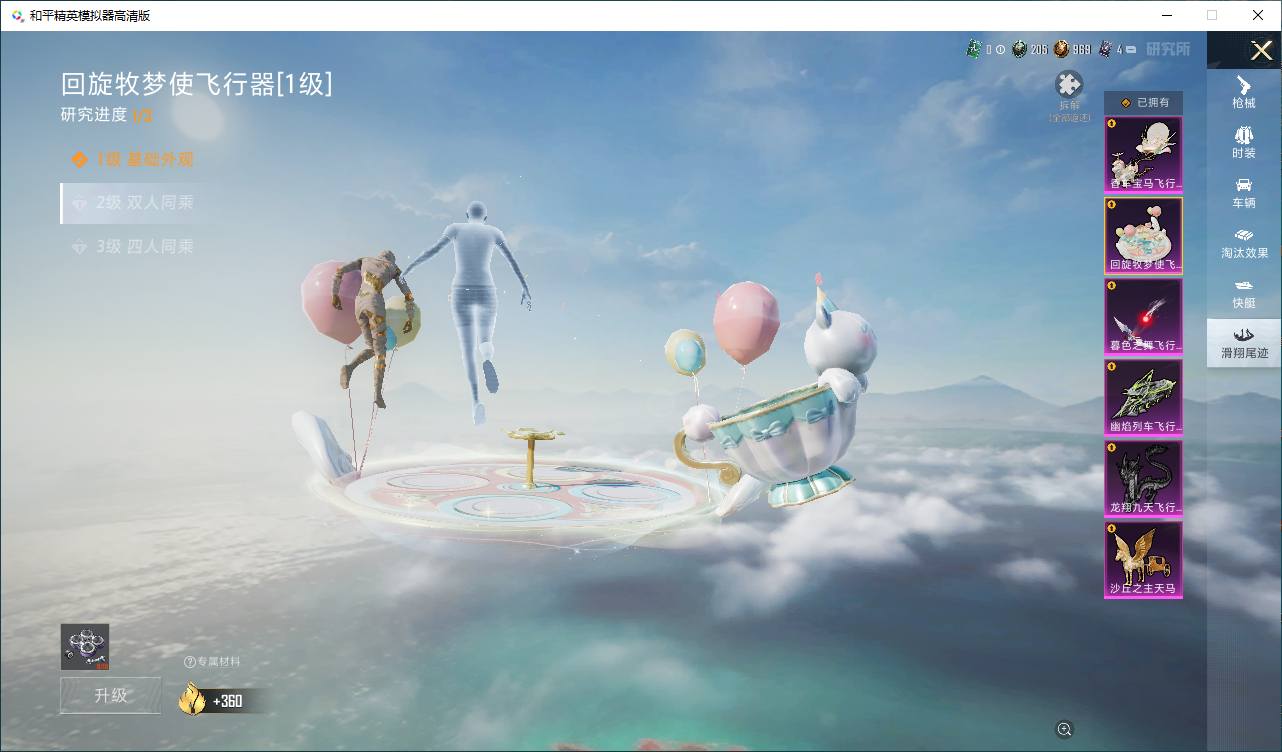
Task: Open the 淘汰效果 category
Action: (1244, 243)
